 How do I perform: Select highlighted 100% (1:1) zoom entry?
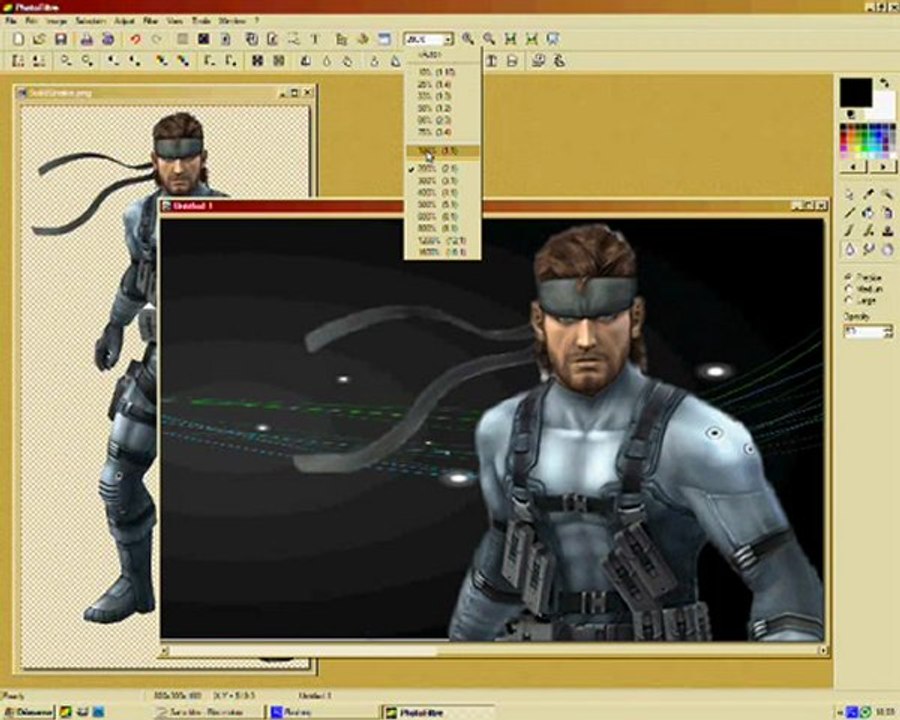[x=442, y=151]
